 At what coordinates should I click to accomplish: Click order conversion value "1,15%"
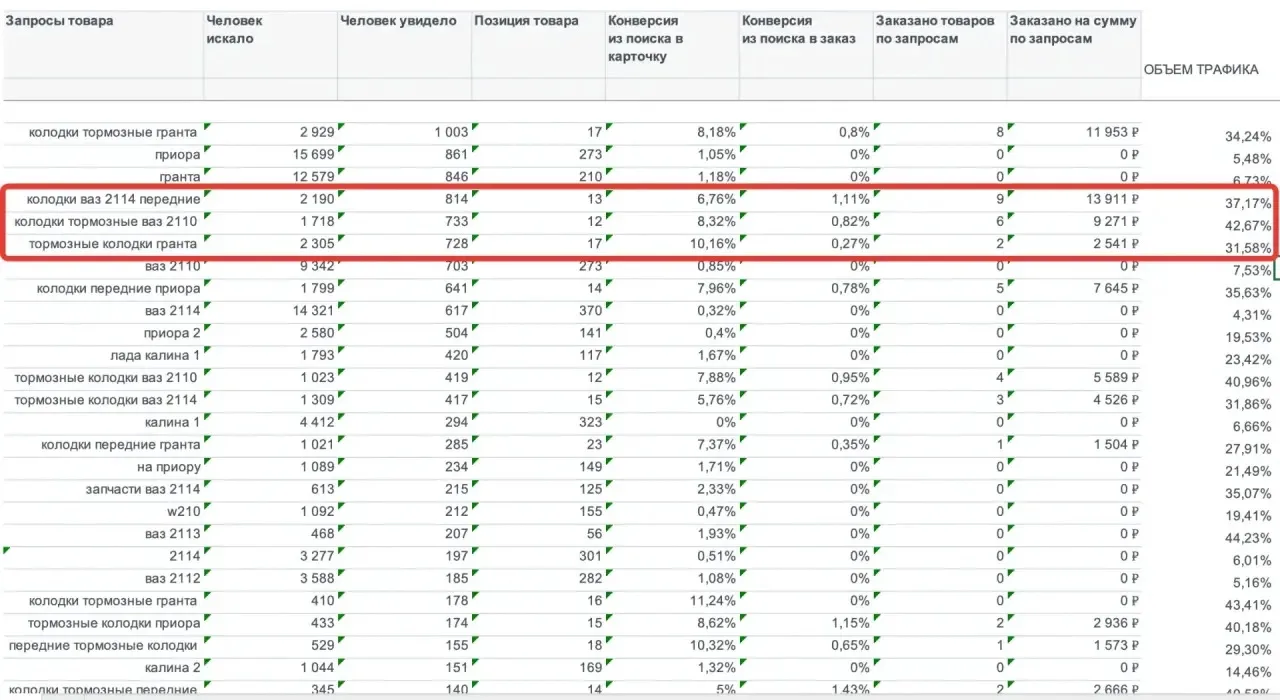click(x=851, y=622)
